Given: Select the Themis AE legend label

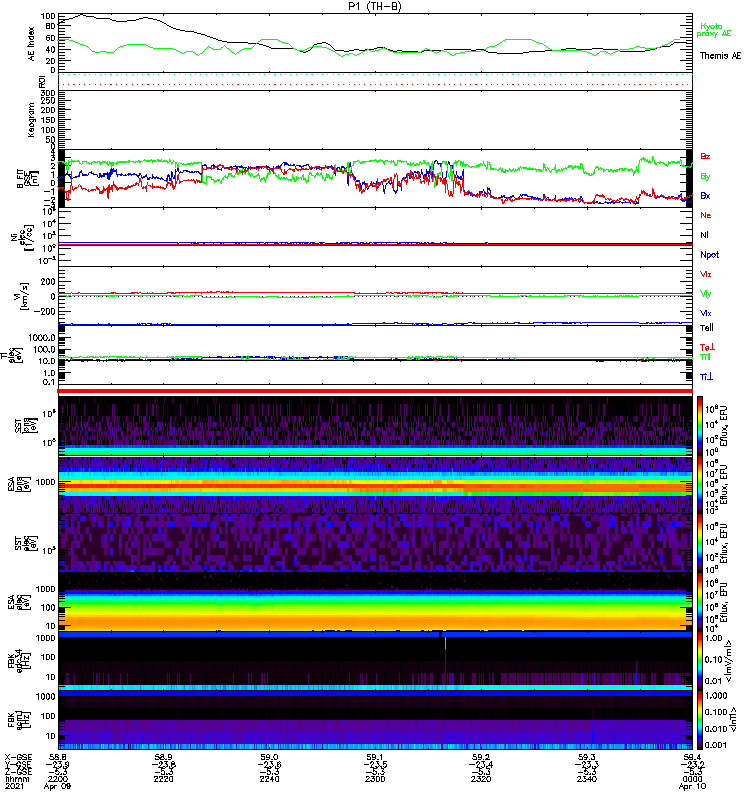Looking at the screenshot, I should click(x=720, y=56).
